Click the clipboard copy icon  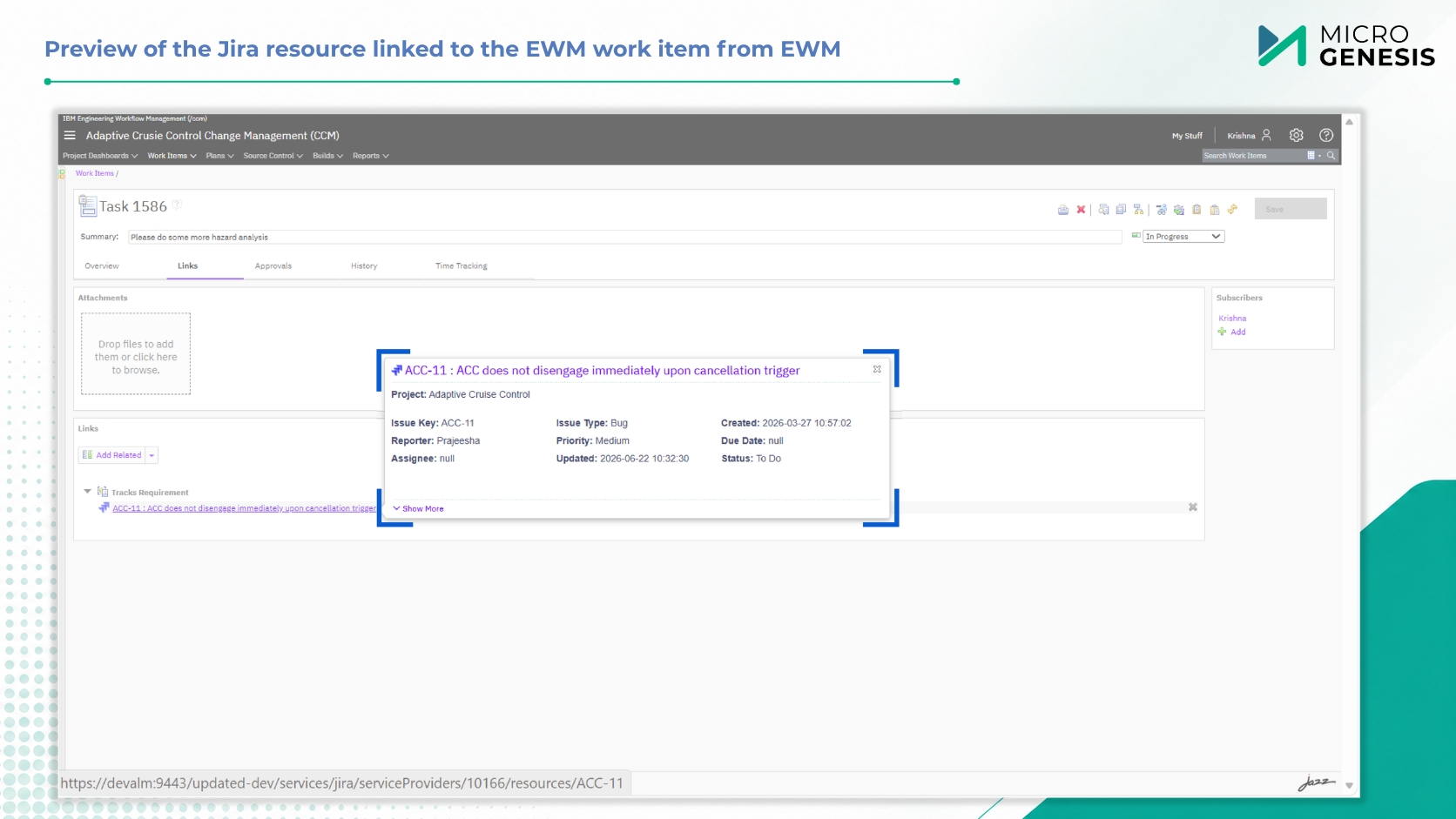[1196, 210]
